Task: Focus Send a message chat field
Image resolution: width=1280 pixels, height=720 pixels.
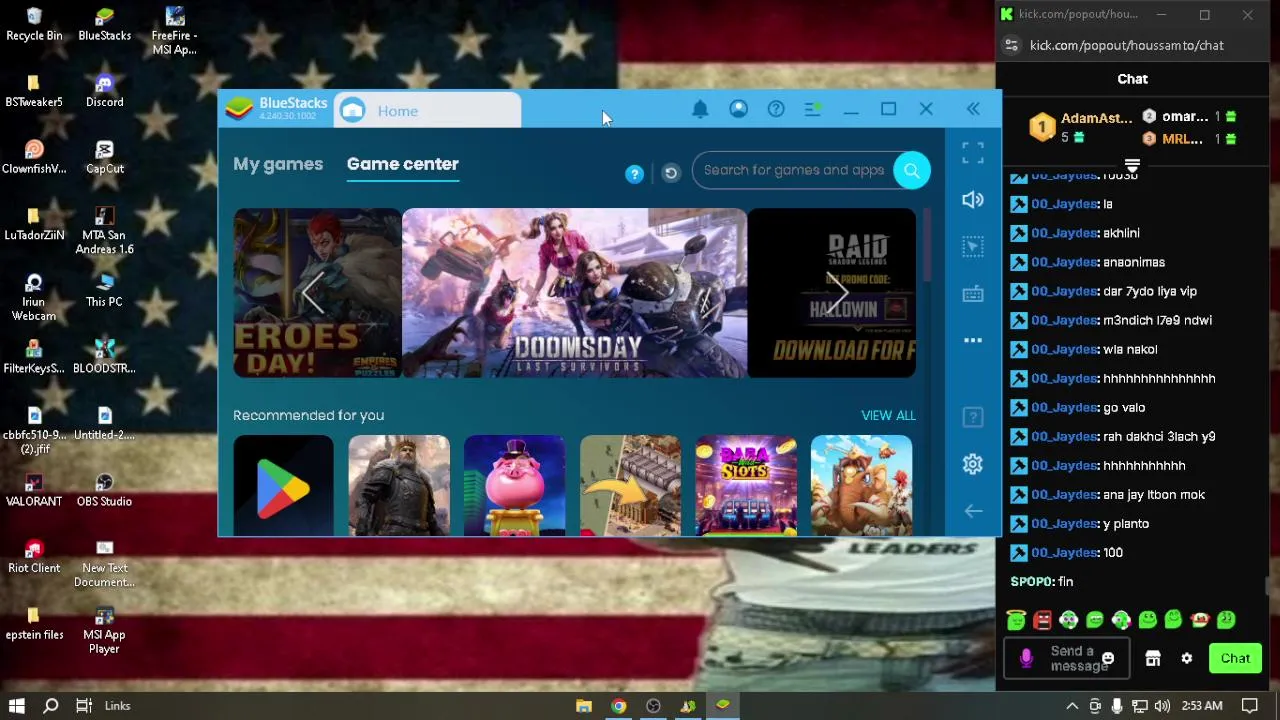Action: (x=1066, y=658)
